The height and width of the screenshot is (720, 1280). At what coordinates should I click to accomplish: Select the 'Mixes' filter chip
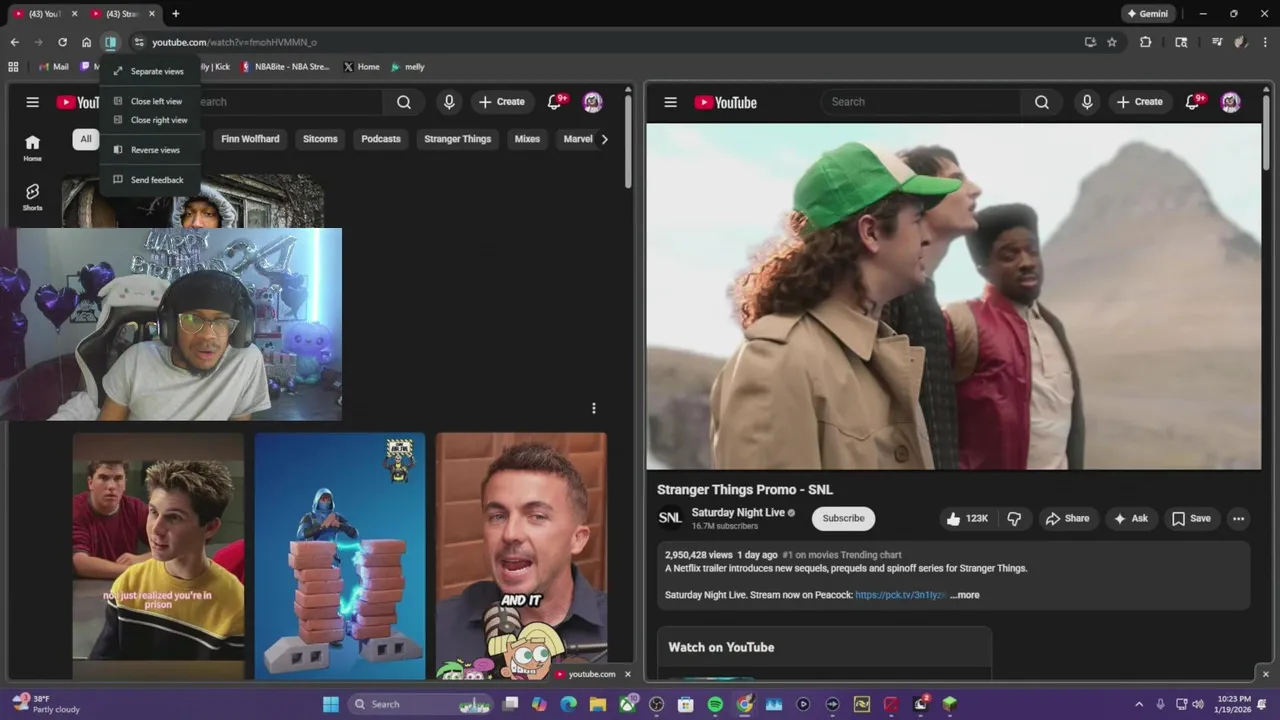click(x=527, y=139)
